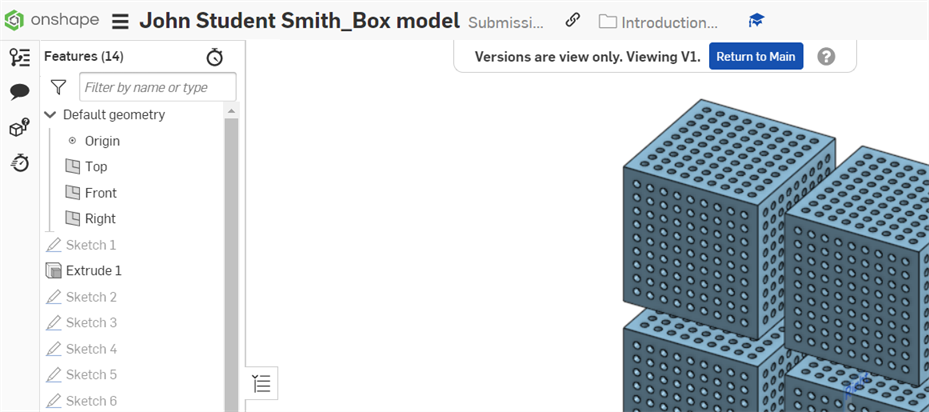Open versions and history panel icon
The height and width of the screenshot is (412, 929).
20,58
